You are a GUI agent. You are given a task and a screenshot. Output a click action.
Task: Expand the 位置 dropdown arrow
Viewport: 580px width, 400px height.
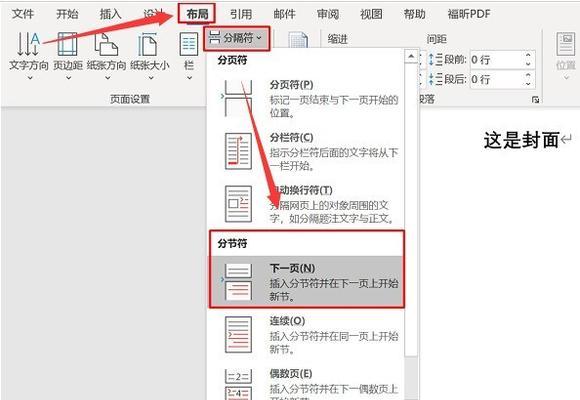pos(566,78)
